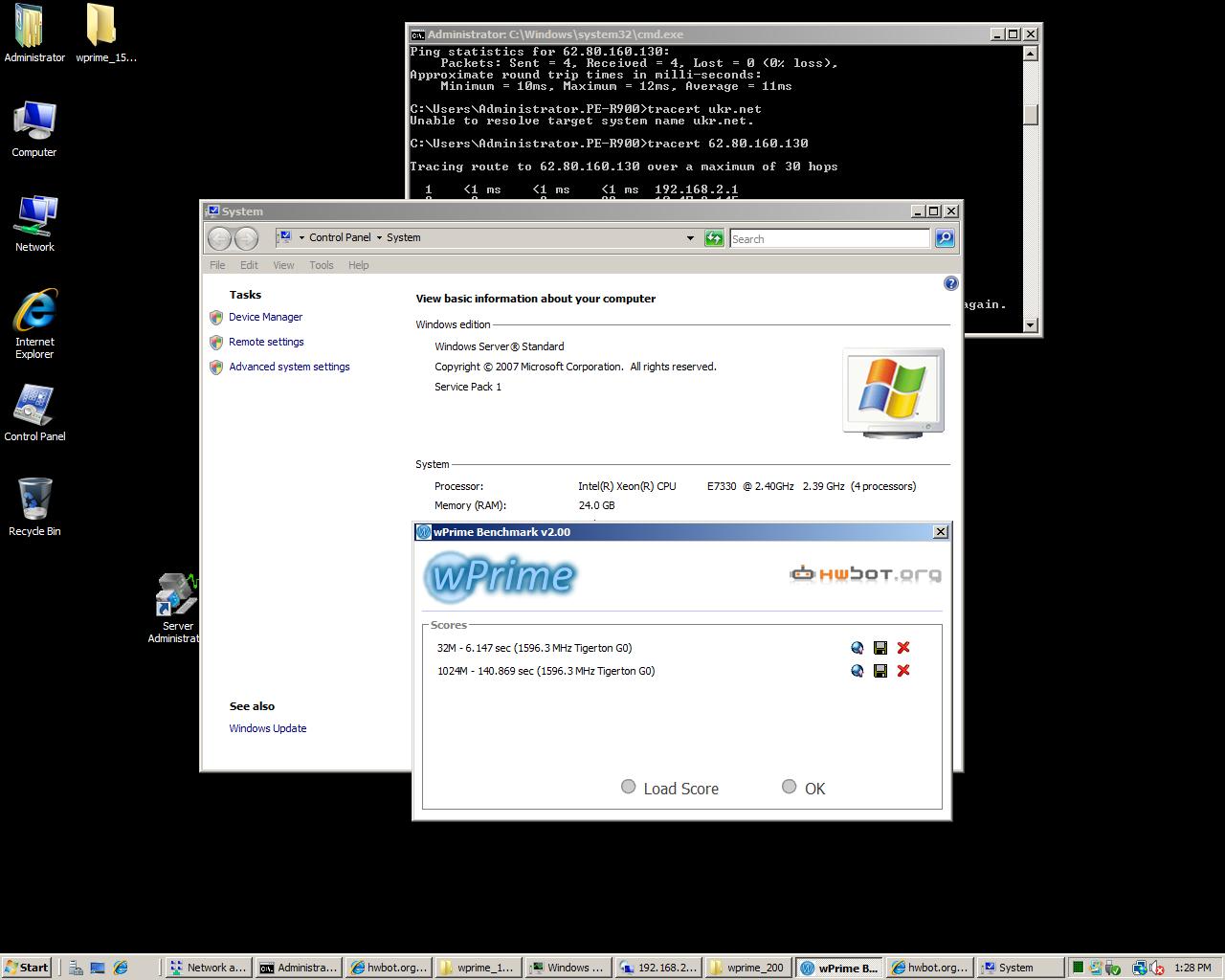Viewport: 1225px width, 980px height.
Task: Open the Help menu in System window
Action: pos(358,265)
